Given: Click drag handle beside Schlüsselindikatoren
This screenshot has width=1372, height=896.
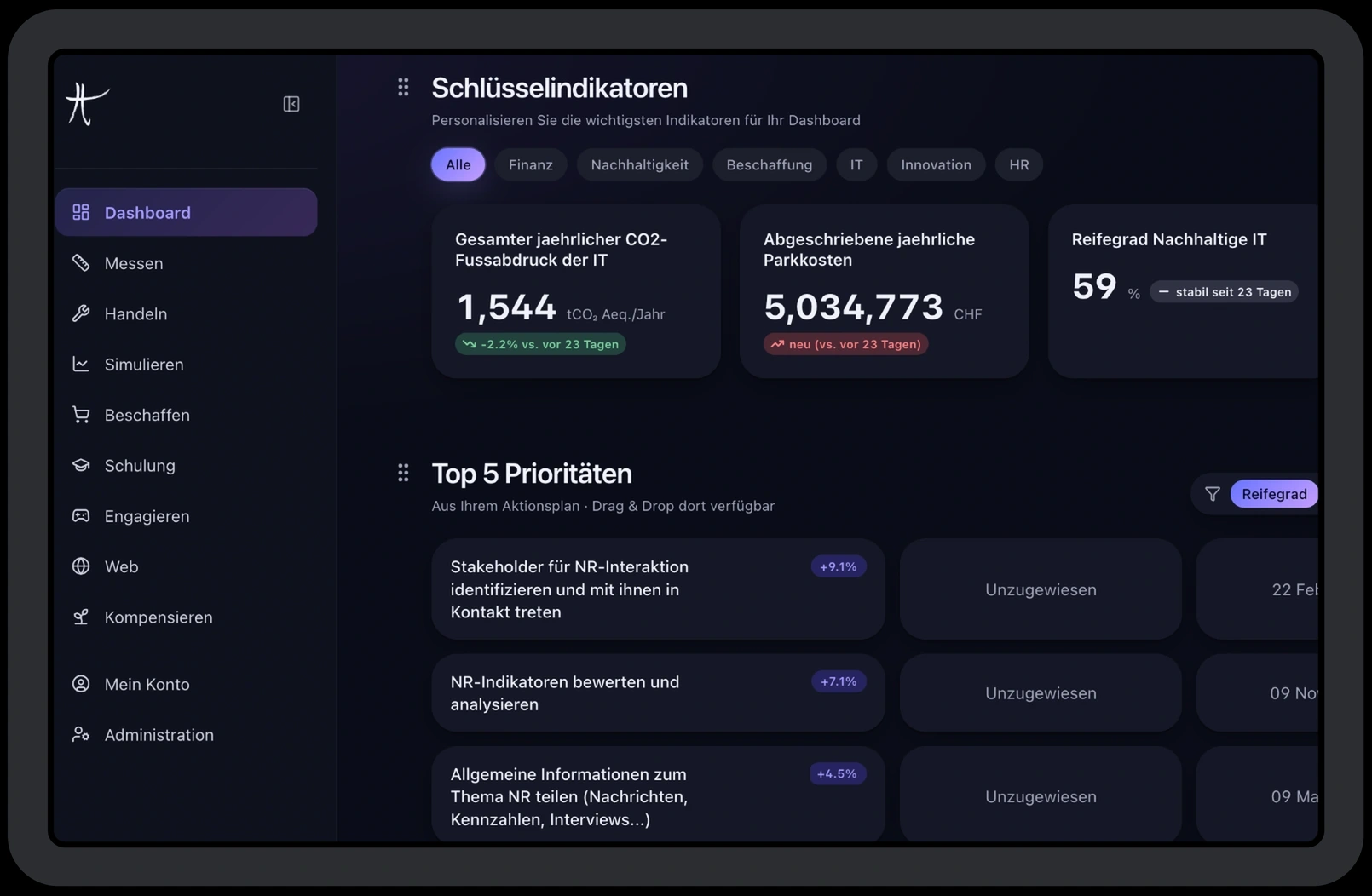Looking at the screenshot, I should pos(403,87).
